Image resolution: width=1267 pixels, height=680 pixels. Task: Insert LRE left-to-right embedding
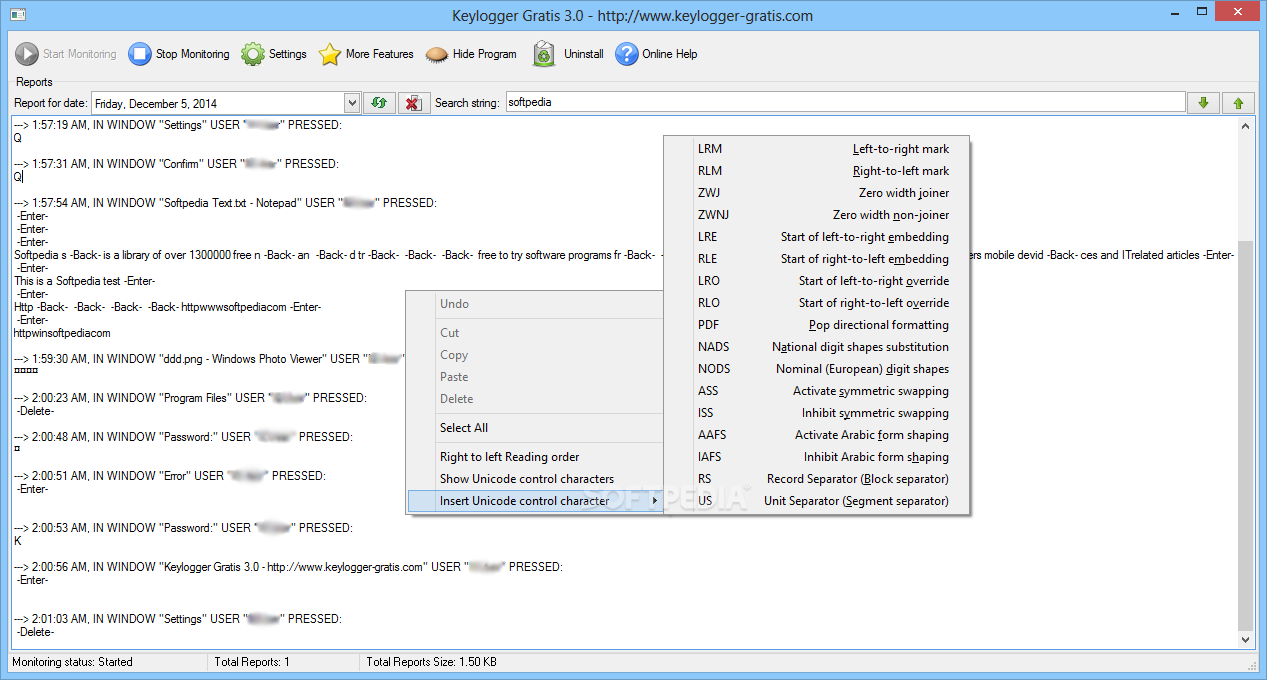tap(817, 237)
